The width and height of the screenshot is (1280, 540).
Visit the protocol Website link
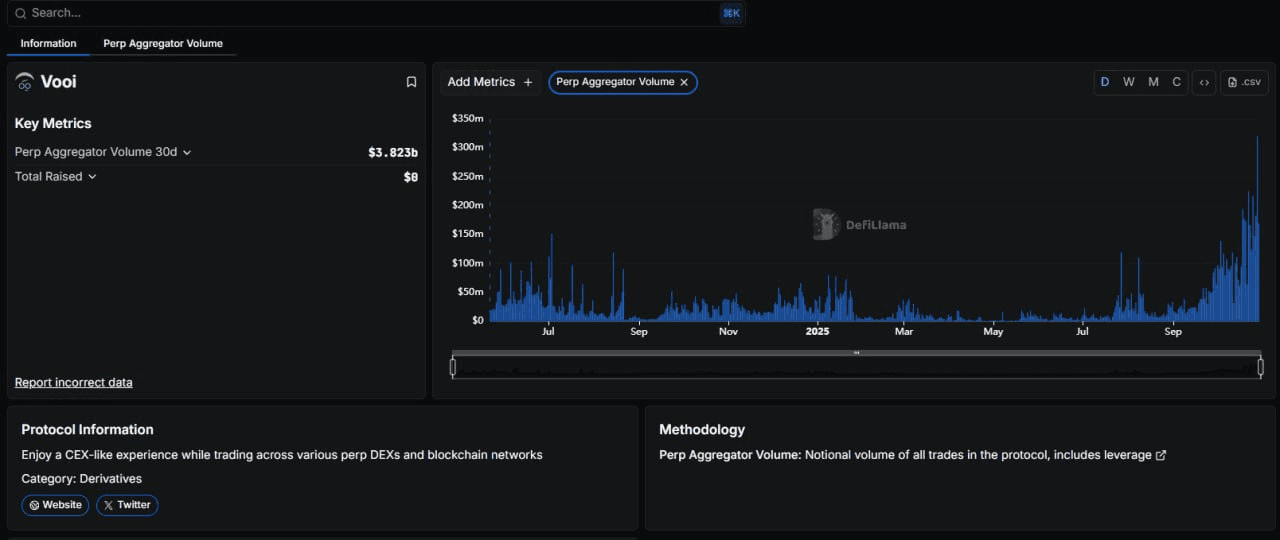pyautogui.click(x=55, y=505)
